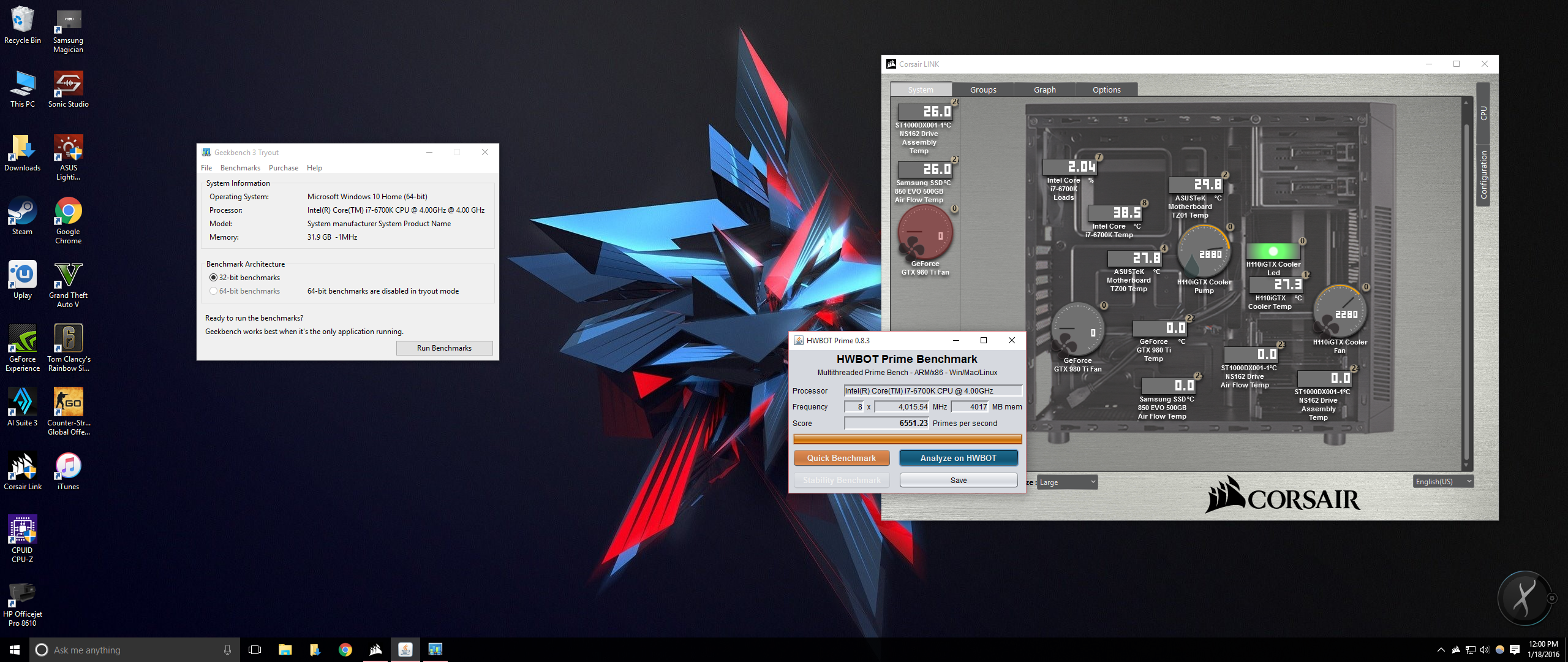Launch Corsair Link desktop shortcut

point(23,472)
